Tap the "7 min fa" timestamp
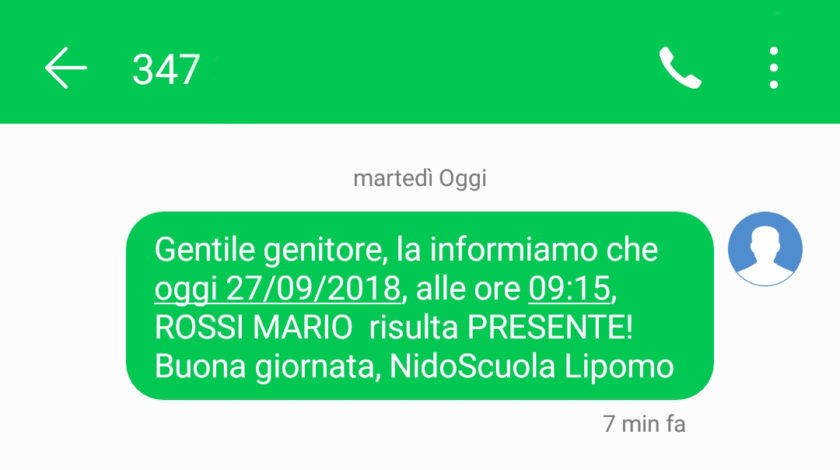The width and height of the screenshot is (840, 470). point(644,424)
